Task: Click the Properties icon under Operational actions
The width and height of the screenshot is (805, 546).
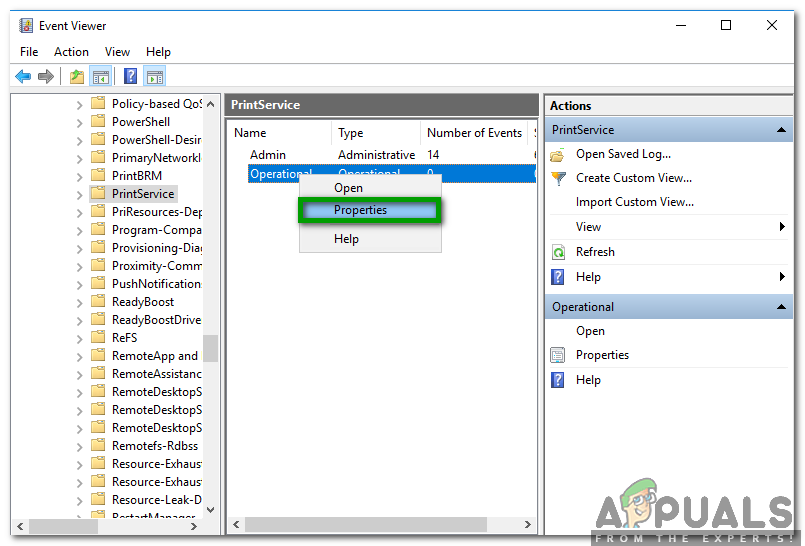Action: (558, 355)
